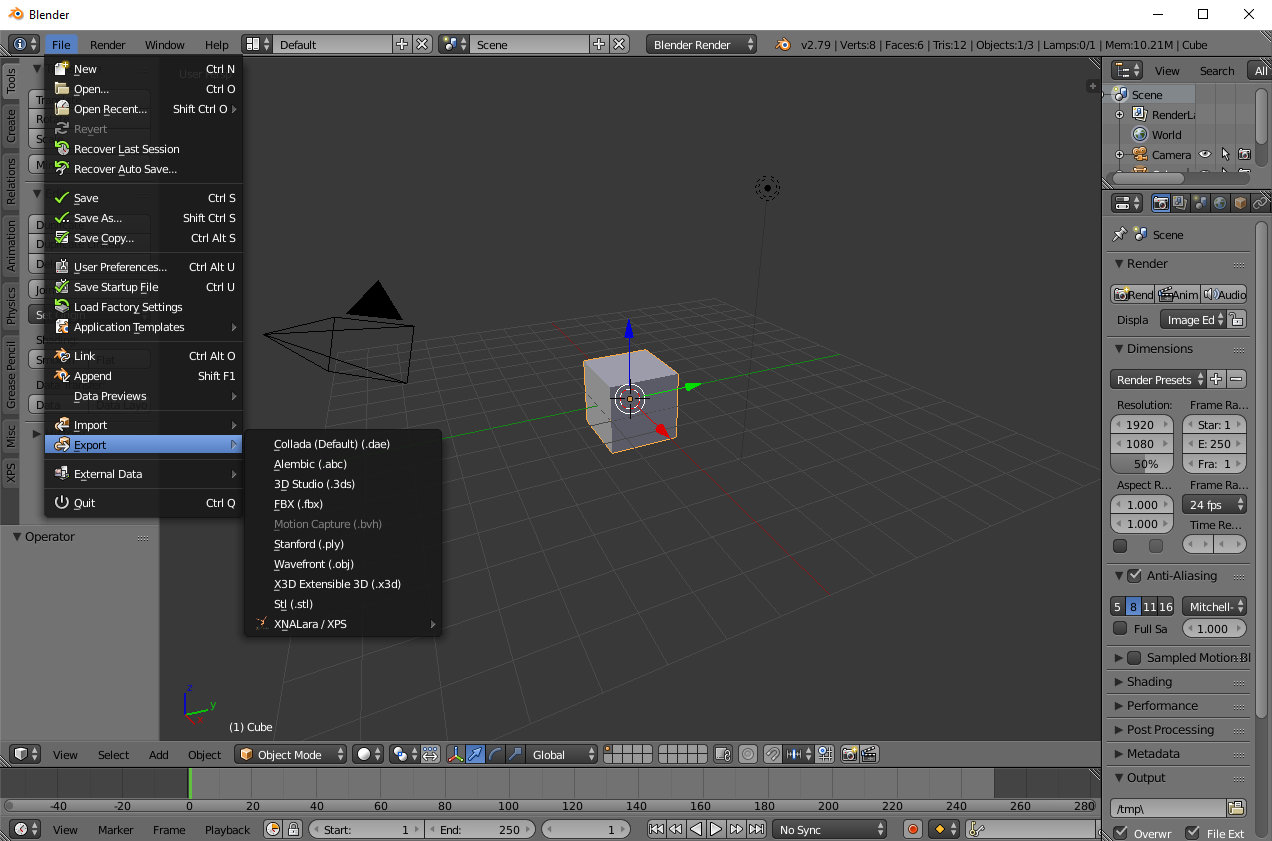Click the Rend render image button

pyautogui.click(x=1133, y=294)
